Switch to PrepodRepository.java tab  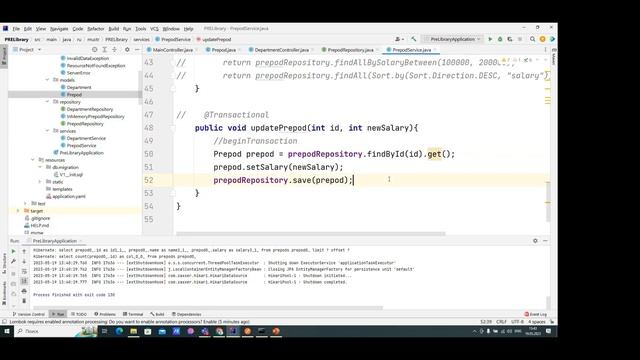350,50
